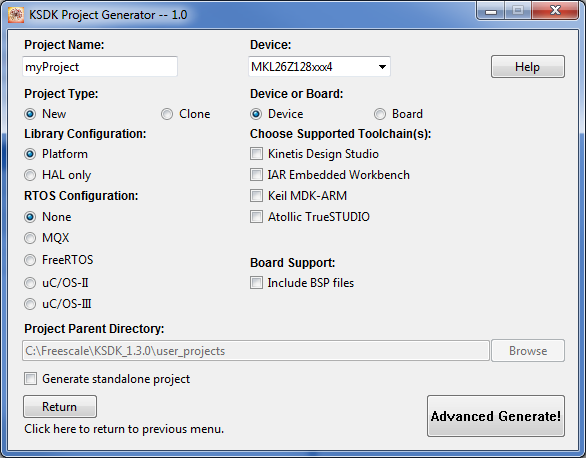Click the 'Board Support:' heading
586x458 pixels.
[293, 263]
